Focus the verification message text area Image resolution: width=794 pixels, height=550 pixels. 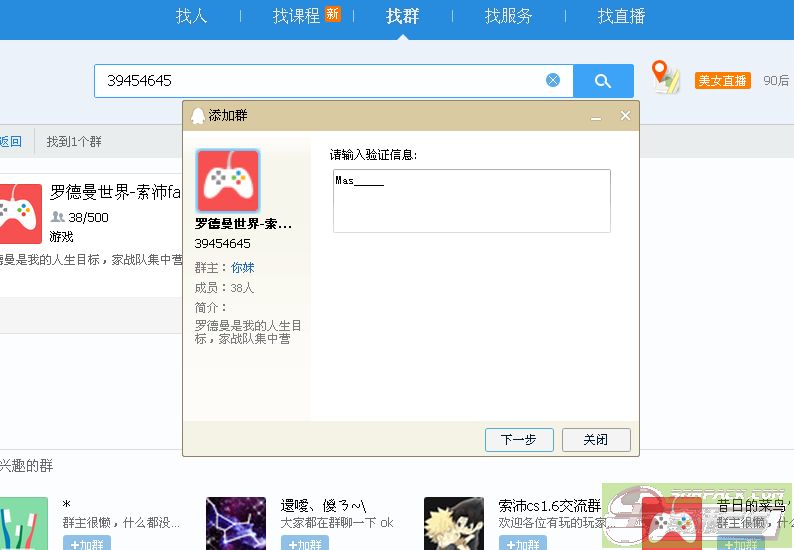tap(471, 201)
